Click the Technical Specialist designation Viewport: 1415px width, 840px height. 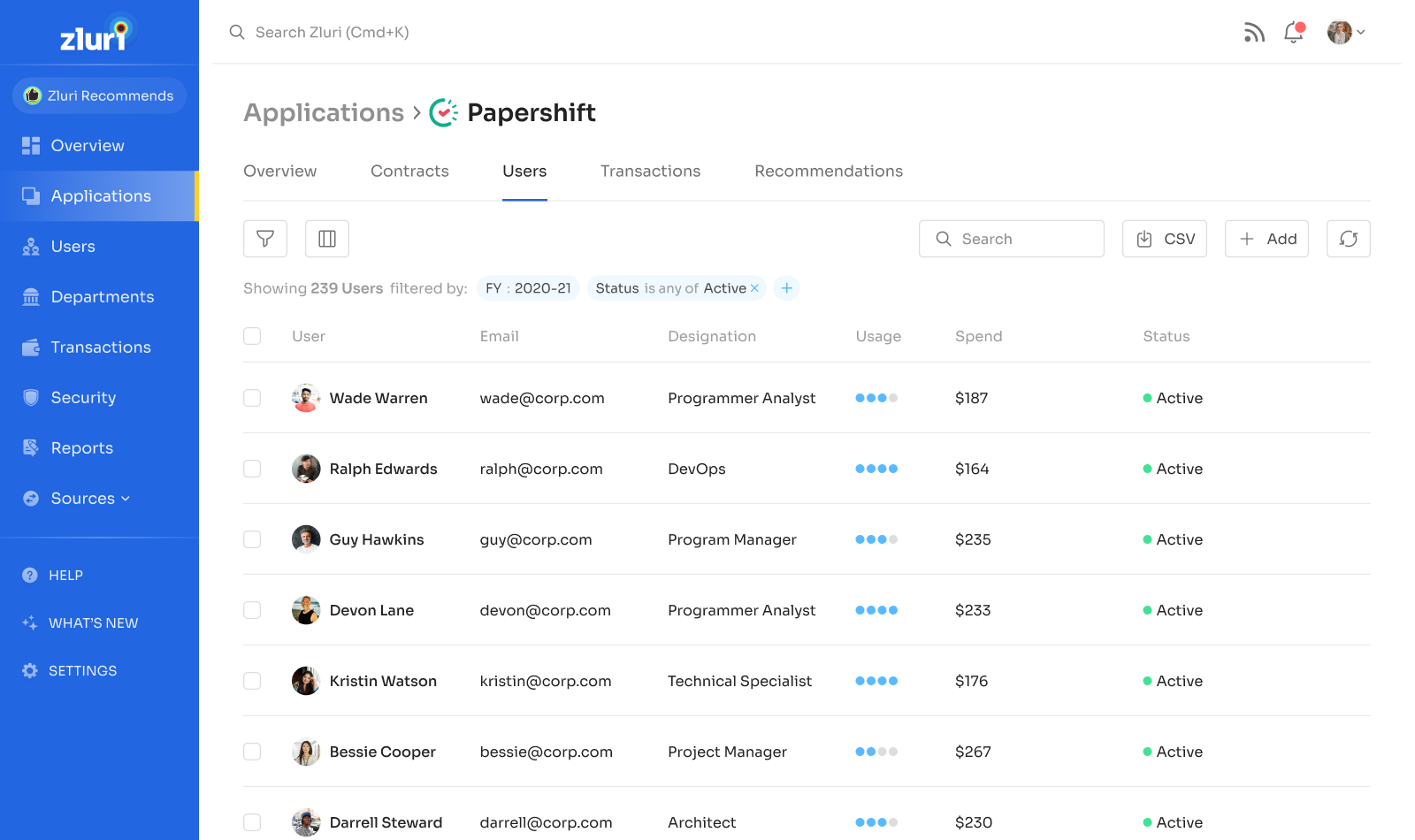click(739, 681)
